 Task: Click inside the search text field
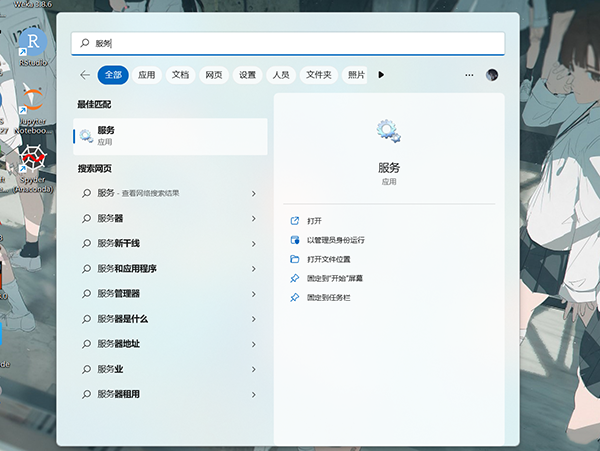point(288,43)
